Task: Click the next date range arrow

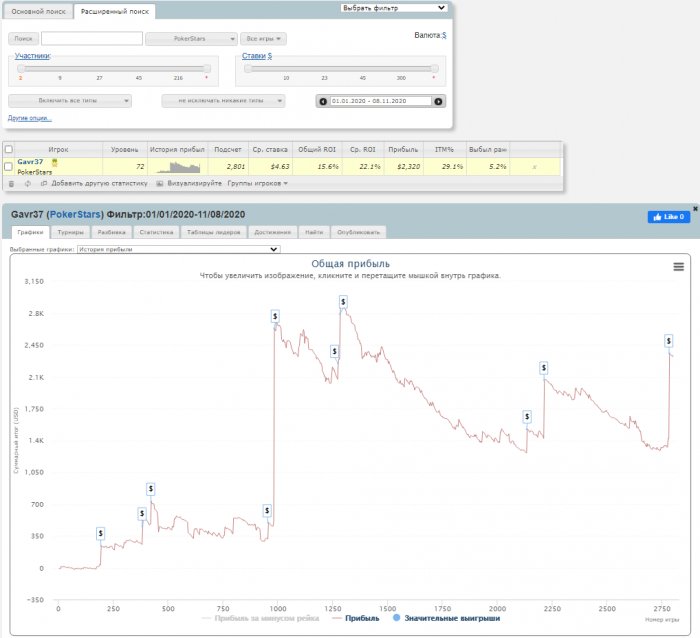Action: (439, 101)
